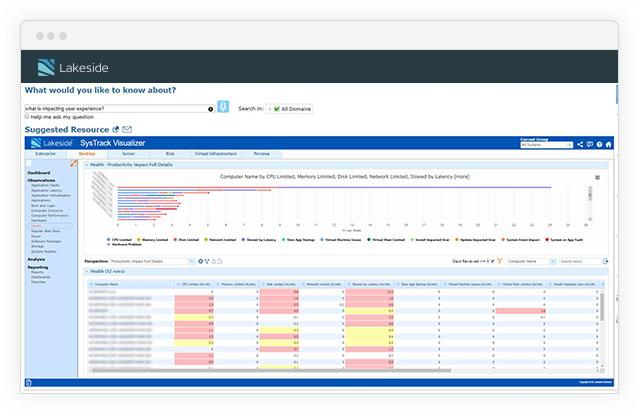The height and width of the screenshot is (414, 639).
Task: Collapse the Observations sidebar section
Action: pos(41,180)
